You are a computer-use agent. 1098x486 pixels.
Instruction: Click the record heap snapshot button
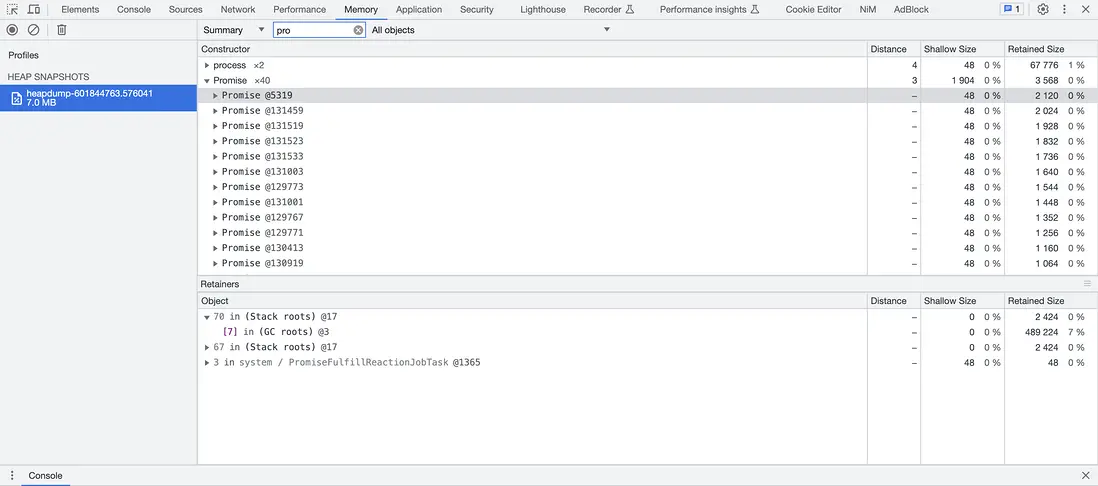point(12,29)
